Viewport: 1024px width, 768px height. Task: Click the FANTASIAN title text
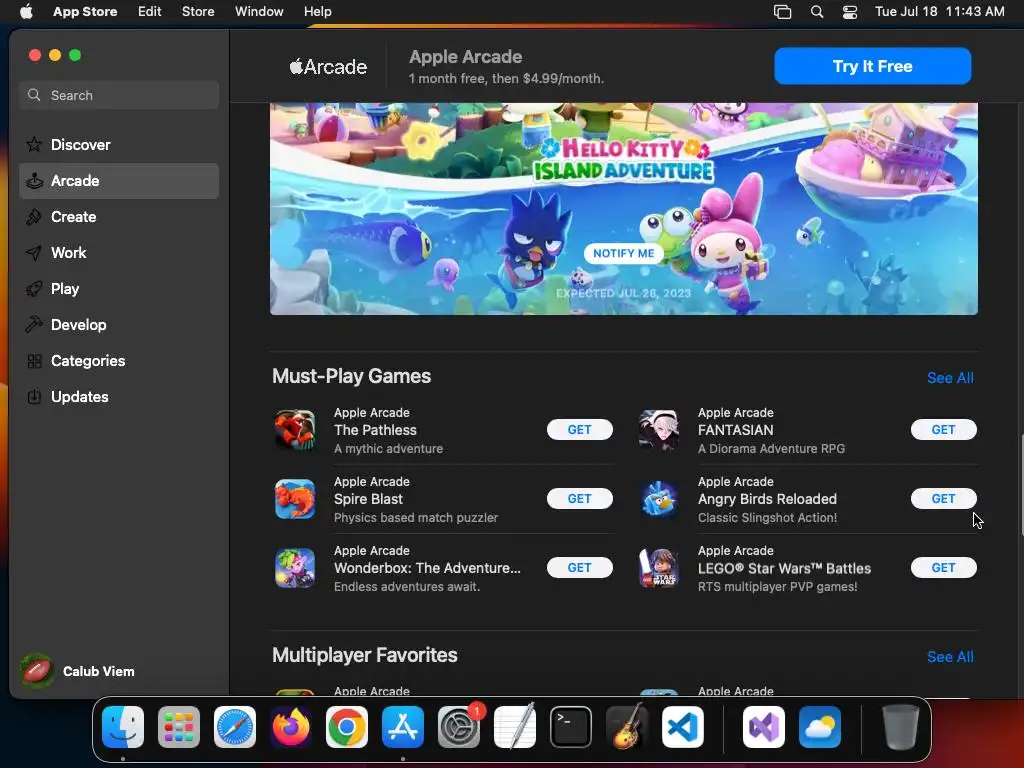pyautogui.click(x=735, y=430)
